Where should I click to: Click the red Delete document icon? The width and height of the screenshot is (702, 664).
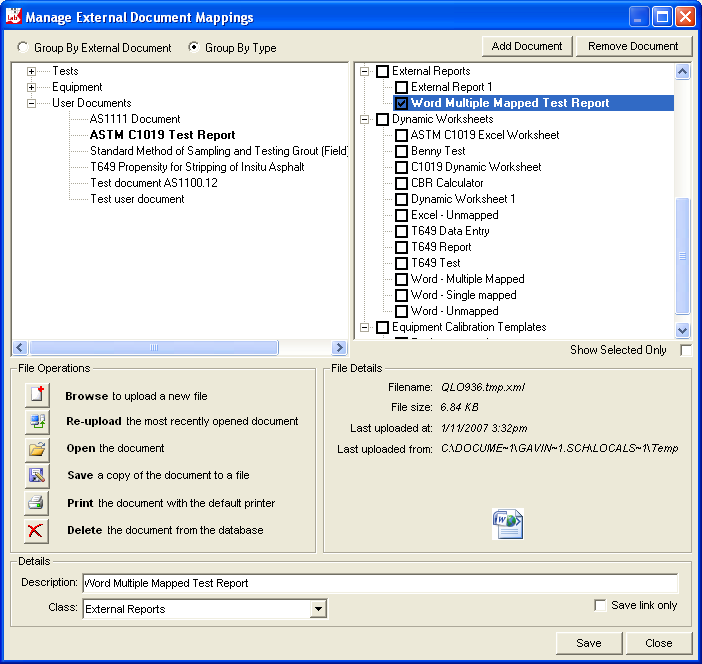36,530
